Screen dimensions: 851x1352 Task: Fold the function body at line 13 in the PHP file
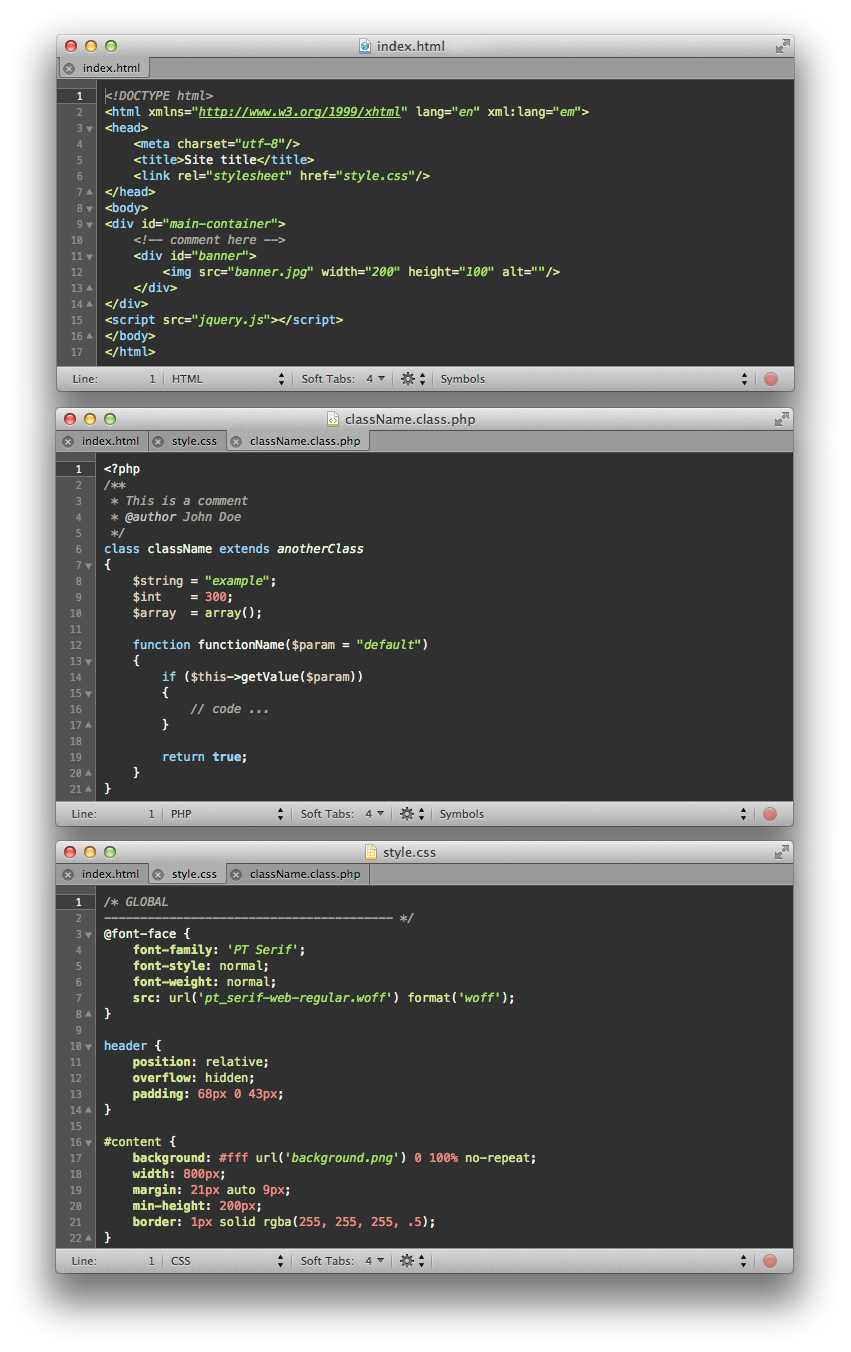pos(89,662)
